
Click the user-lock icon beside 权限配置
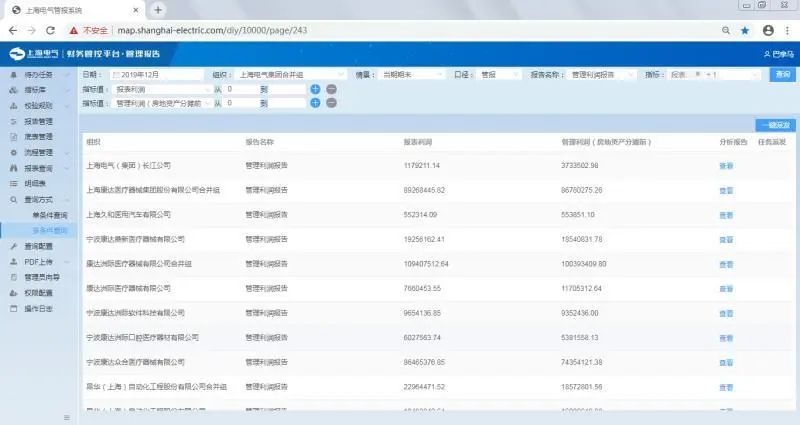[14, 293]
